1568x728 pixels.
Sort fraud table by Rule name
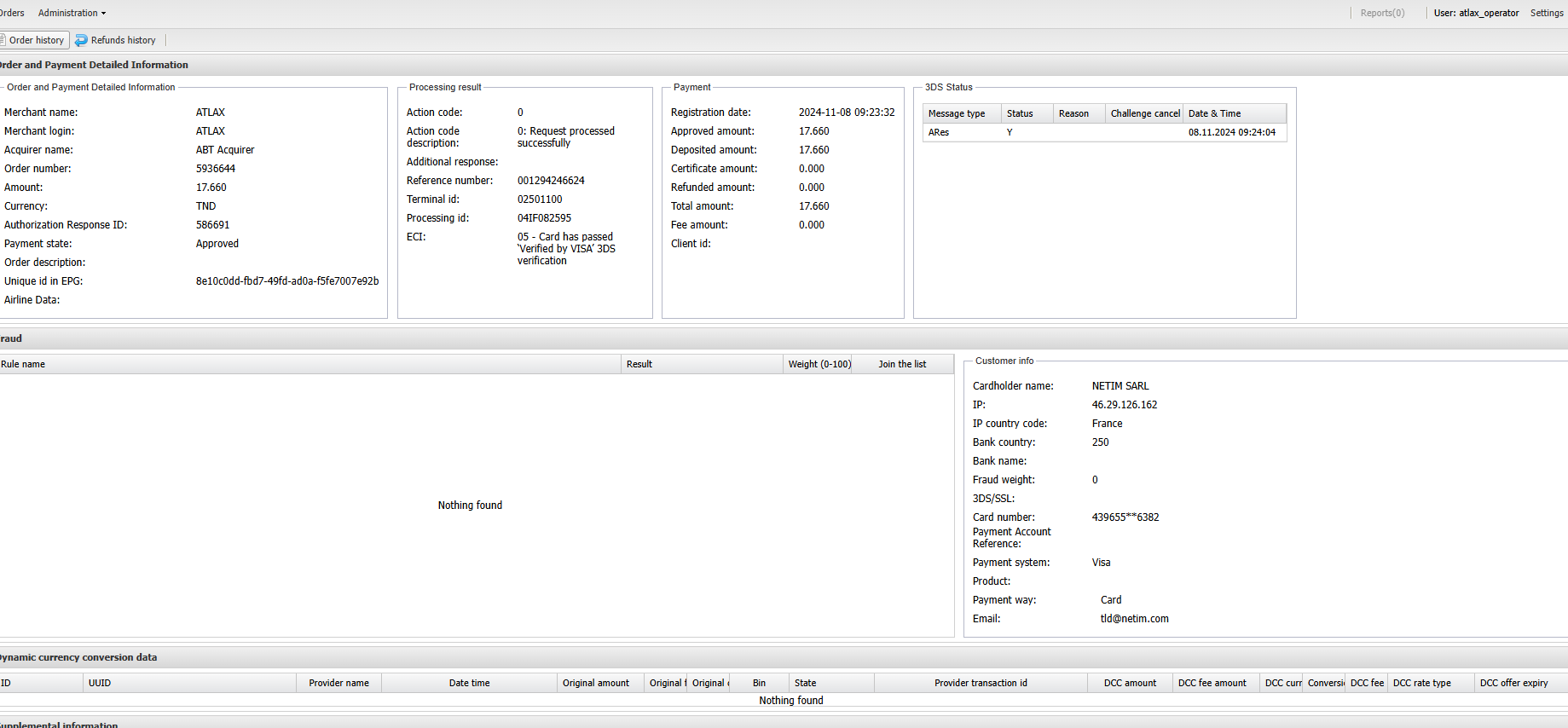[x=24, y=364]
